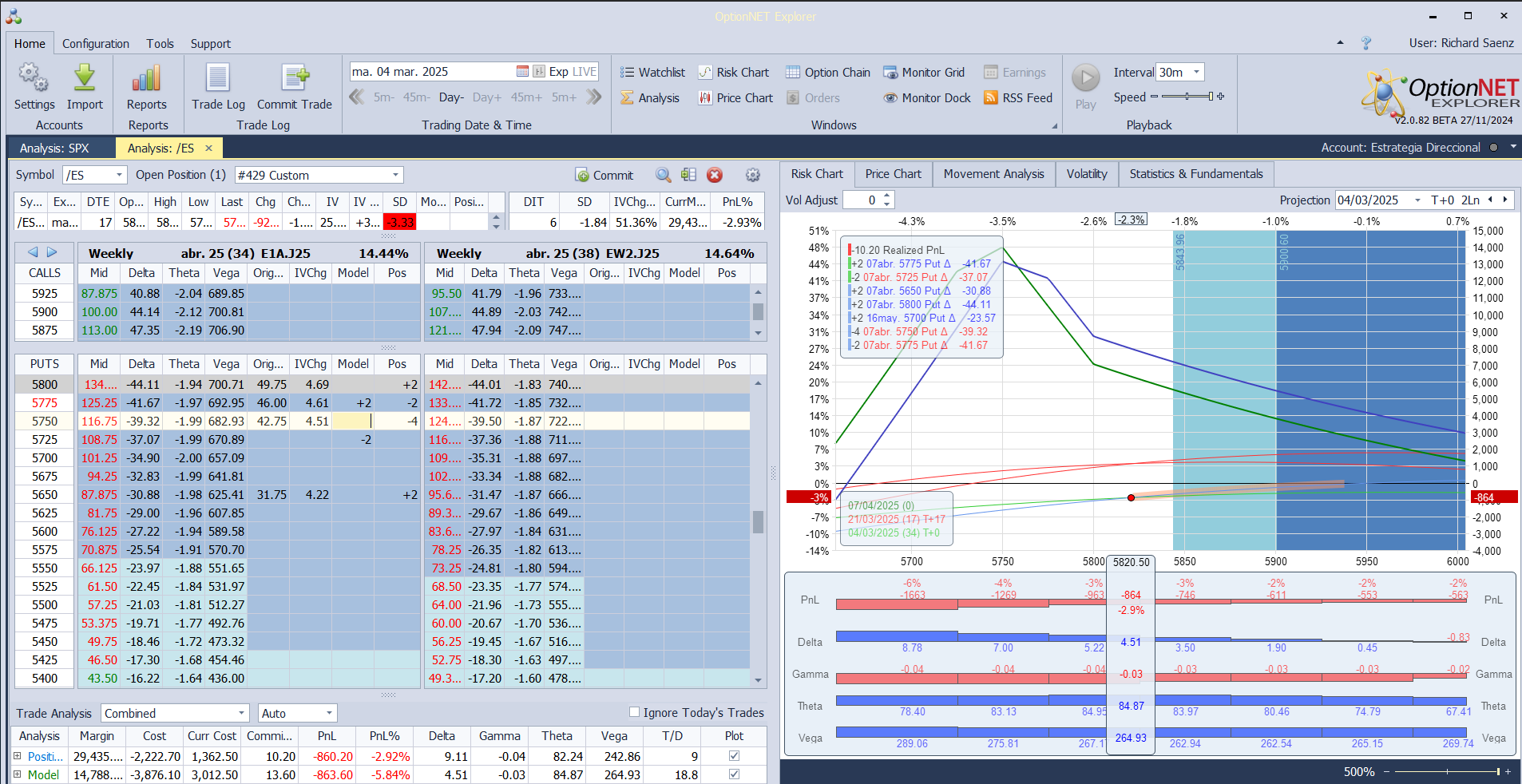Open the Support ribbon tab

211,44
